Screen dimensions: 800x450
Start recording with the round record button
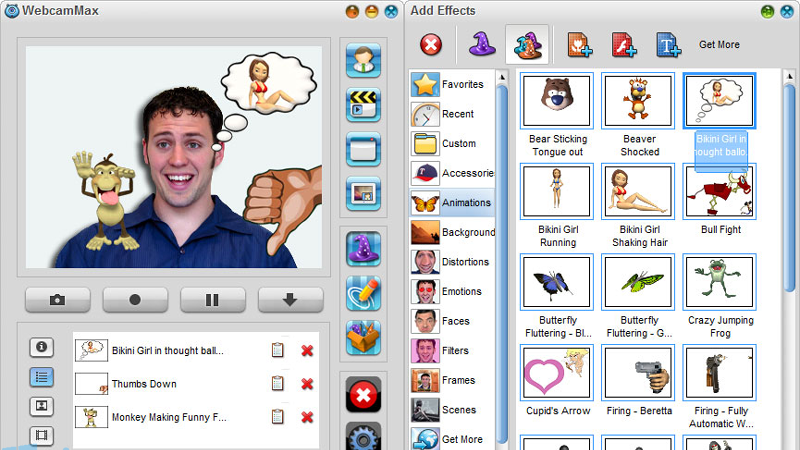[x=135, y=299]
